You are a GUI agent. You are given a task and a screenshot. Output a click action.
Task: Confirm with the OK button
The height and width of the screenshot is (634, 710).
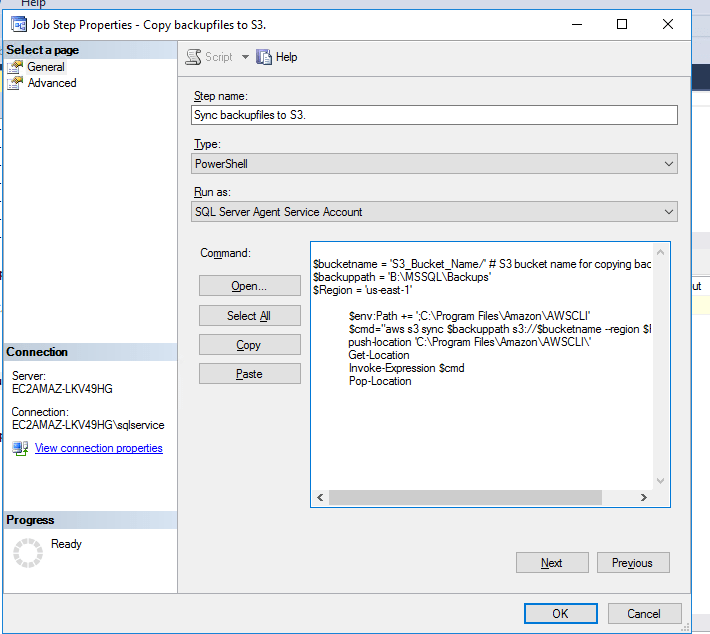coord(560,613)
